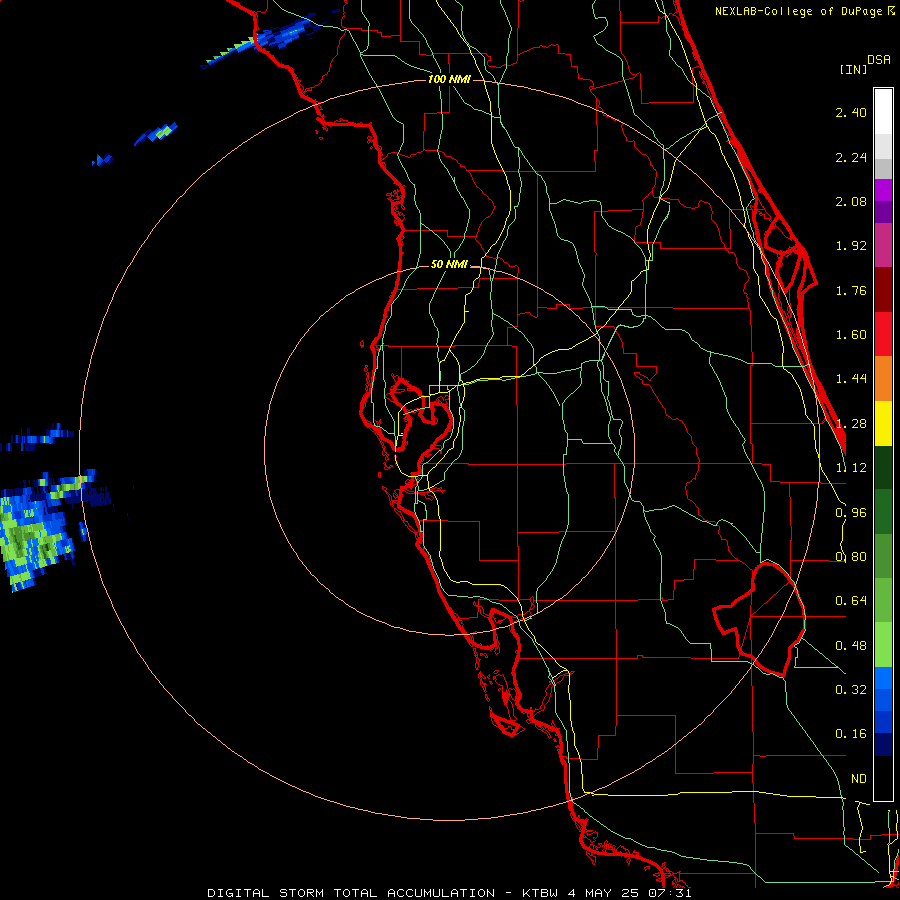900x900 pixels.
Task: Click the 2.24 legend value
Action: [x=851, y=157]
